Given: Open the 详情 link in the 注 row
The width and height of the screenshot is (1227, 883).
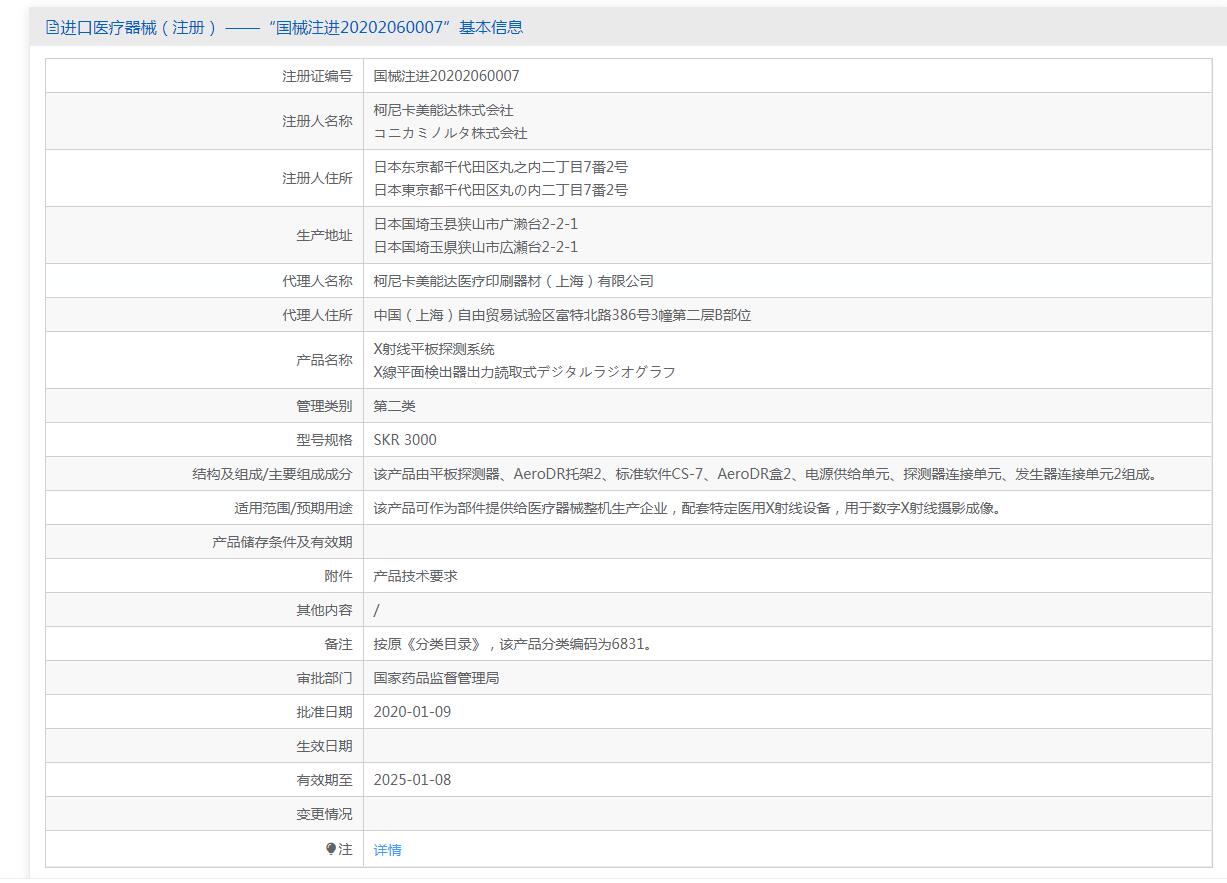Looking at the screenshot, I should pyautogui.click(x=387, y=850).
